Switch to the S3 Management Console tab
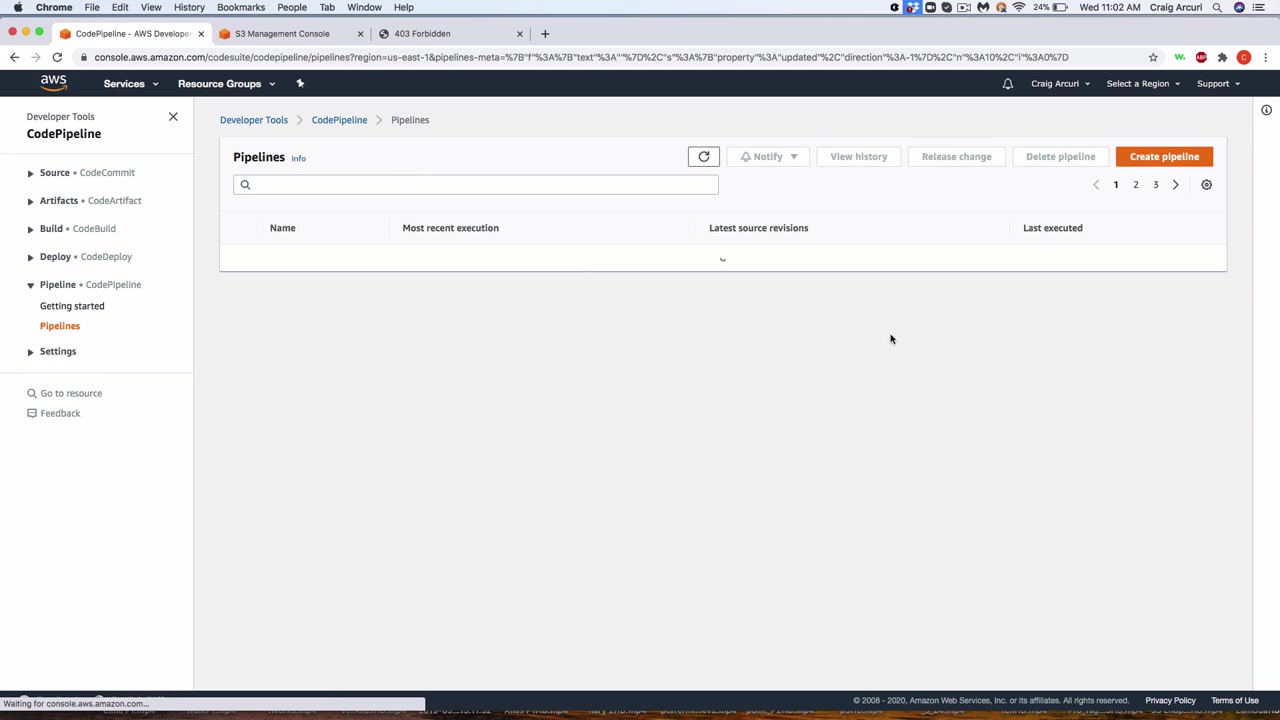Image resolution: width=1280 pixels, height=720 pixels. (x=290, y=34)
